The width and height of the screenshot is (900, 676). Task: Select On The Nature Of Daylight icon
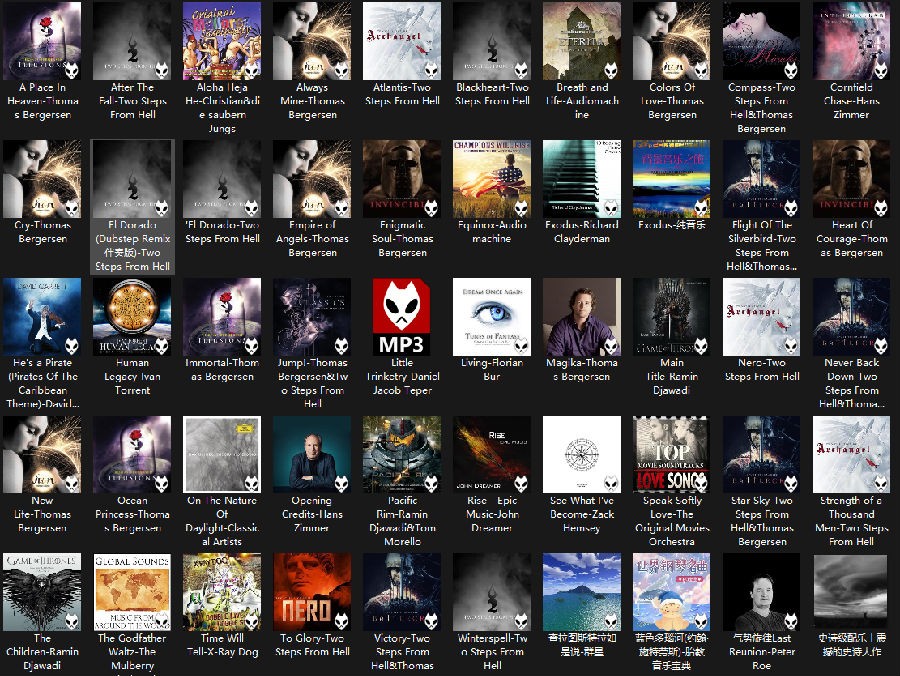(222, 454)
